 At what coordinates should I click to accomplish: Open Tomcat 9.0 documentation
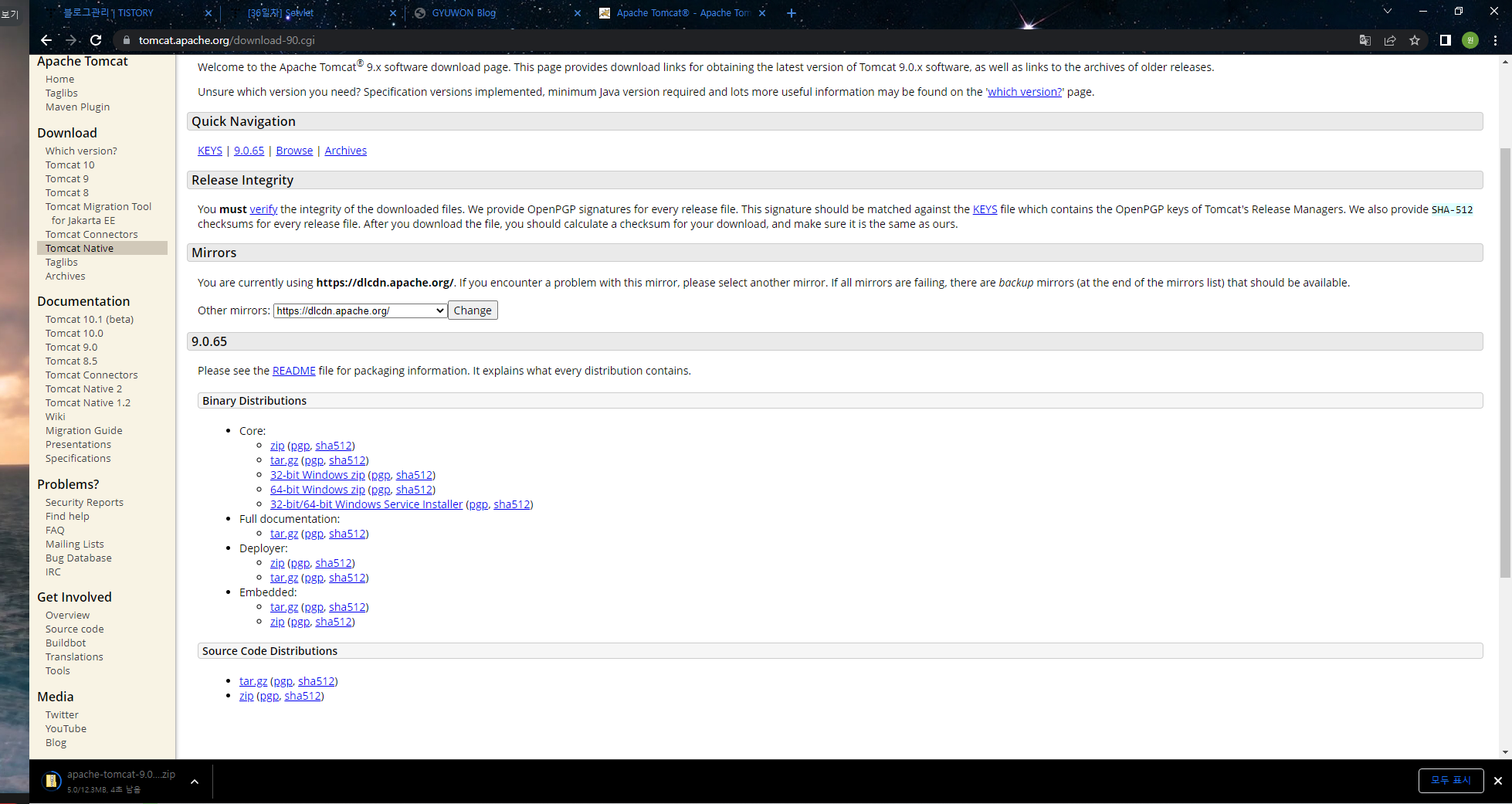click(x=71, y=347)
